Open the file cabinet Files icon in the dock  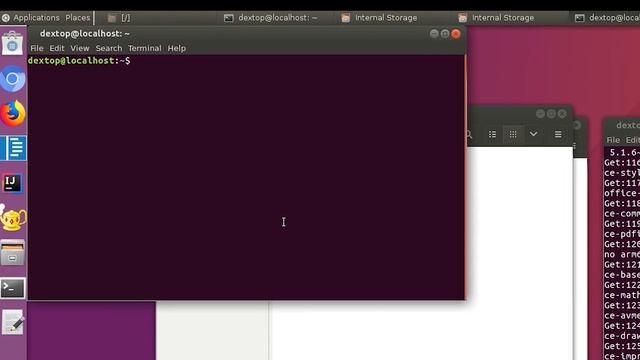pyautogui.click(x=12, y=253)
